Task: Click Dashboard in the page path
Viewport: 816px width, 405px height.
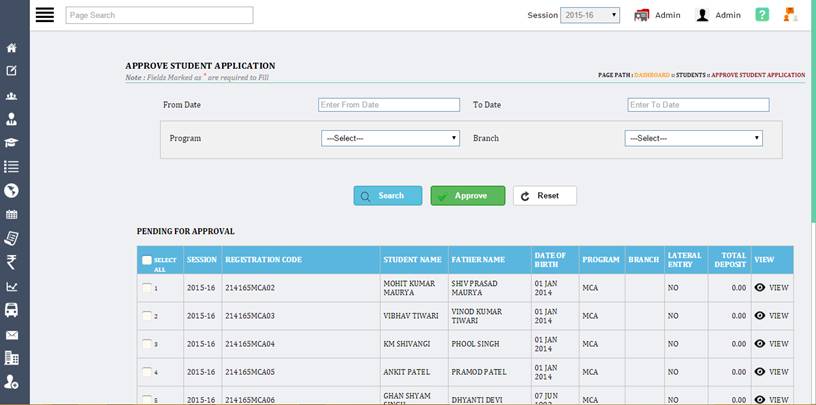Action: pyautogui.click(x=652, y=75)
